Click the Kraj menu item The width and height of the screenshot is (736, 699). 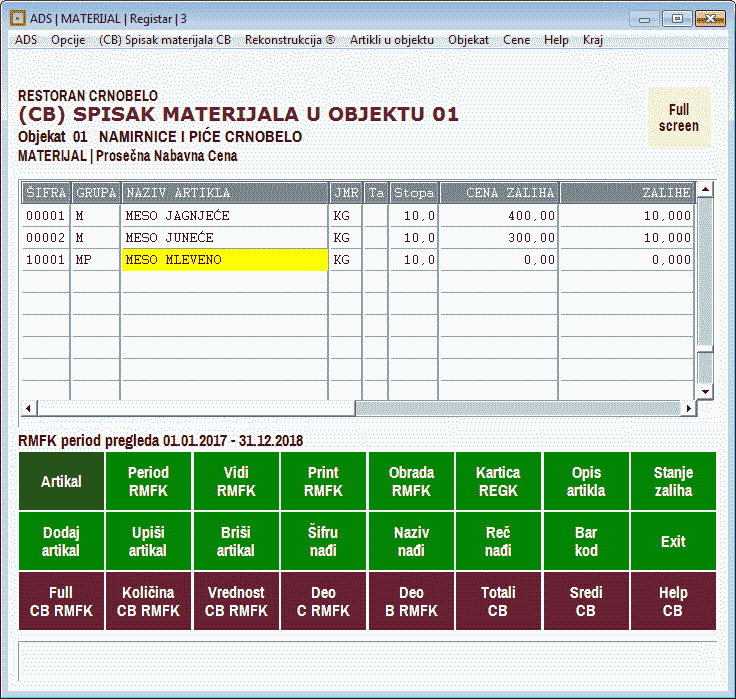592,40
